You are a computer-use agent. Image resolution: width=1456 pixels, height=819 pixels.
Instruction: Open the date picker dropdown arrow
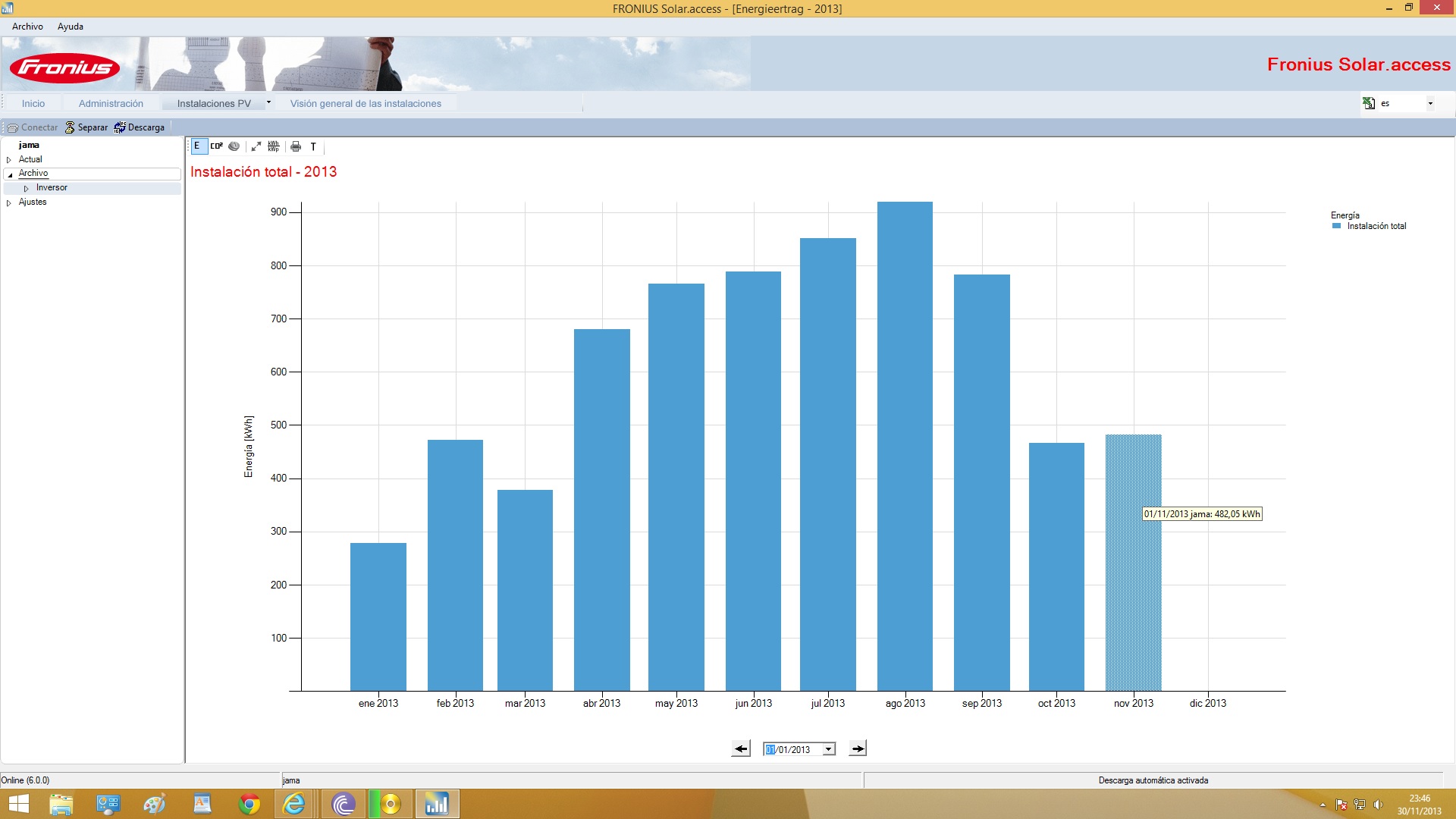point(829,749)
